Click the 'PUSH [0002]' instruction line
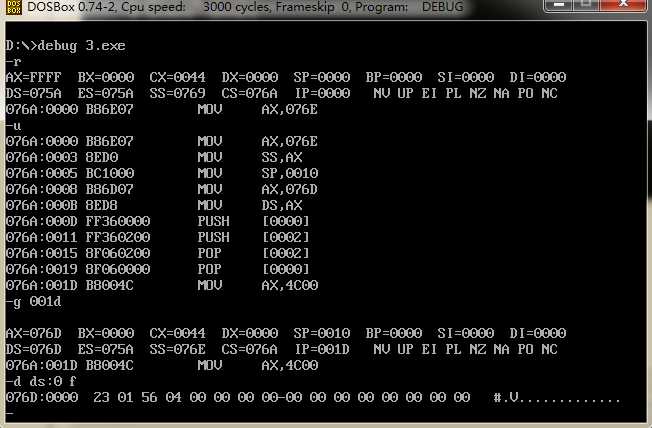This screenshot has width=652, height=428. 158,237
